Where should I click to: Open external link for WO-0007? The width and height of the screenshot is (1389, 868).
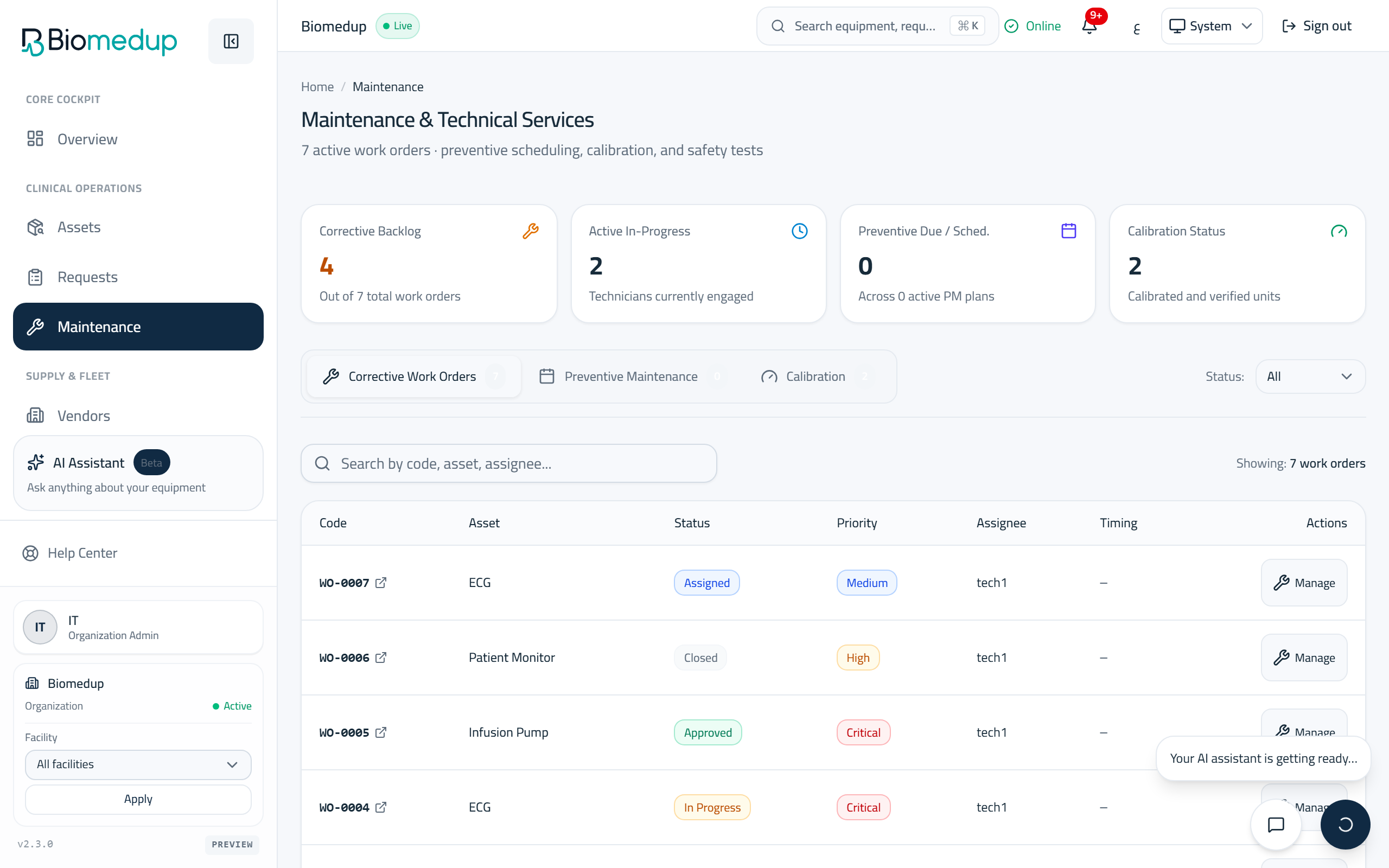[380, 583]
